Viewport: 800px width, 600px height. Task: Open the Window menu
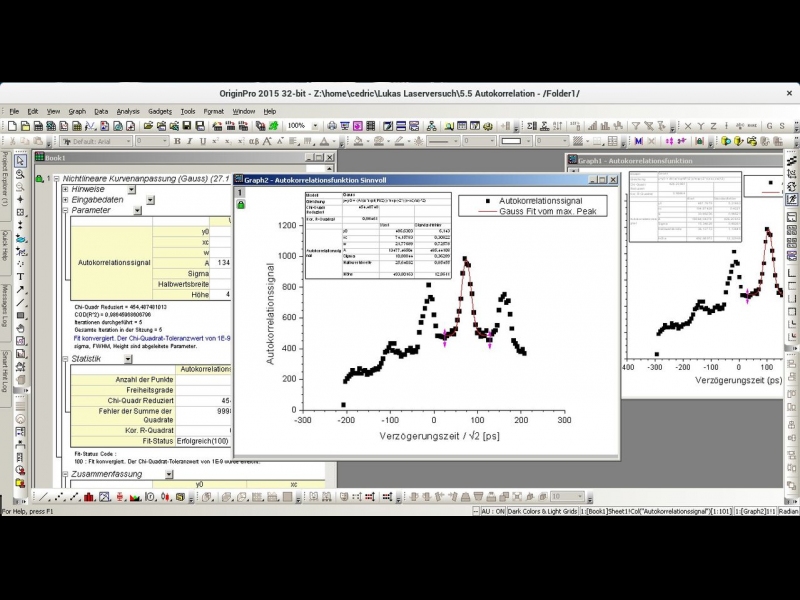coord(243,111)
